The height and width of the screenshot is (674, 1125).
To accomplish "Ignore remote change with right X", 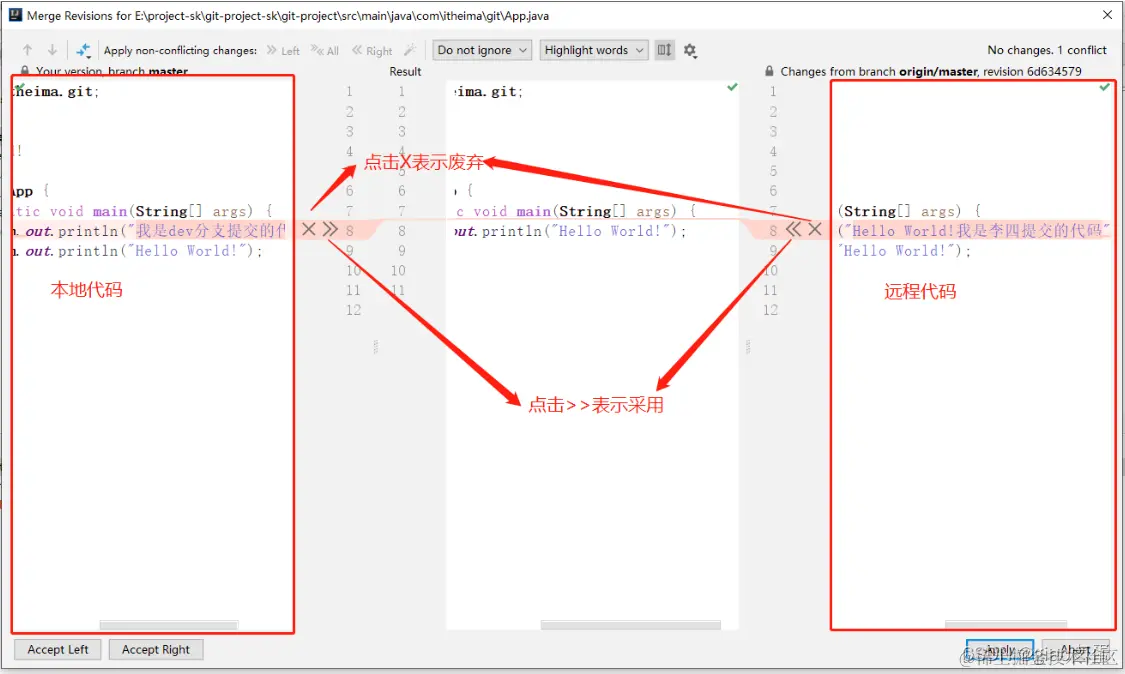I will pos(815,229).
